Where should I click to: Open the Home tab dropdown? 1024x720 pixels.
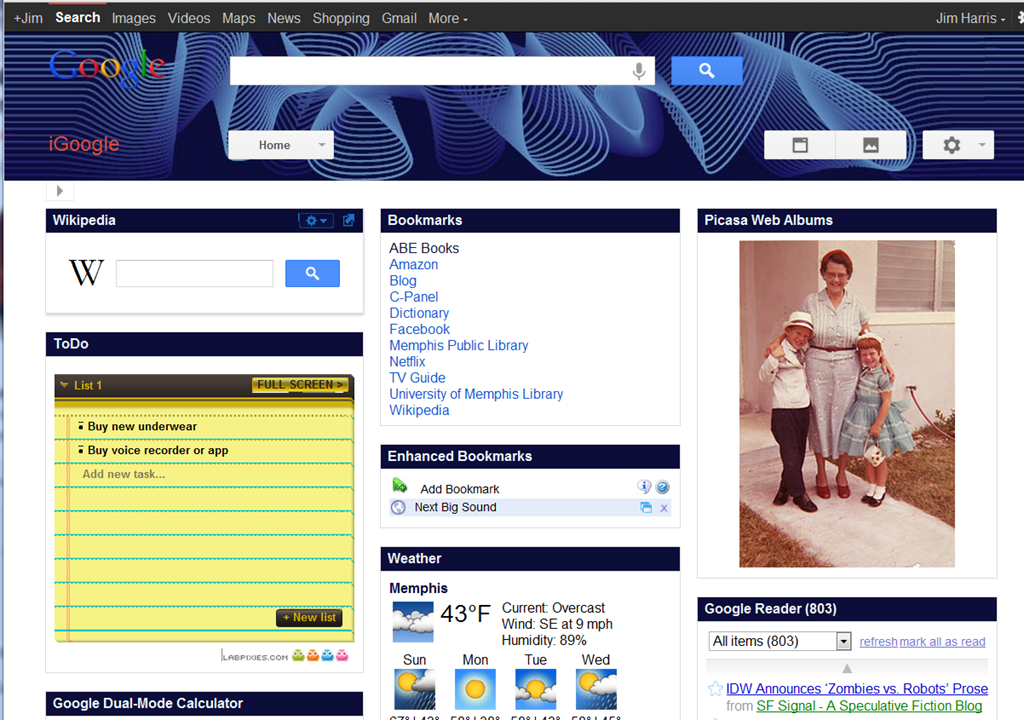[321, 145]
